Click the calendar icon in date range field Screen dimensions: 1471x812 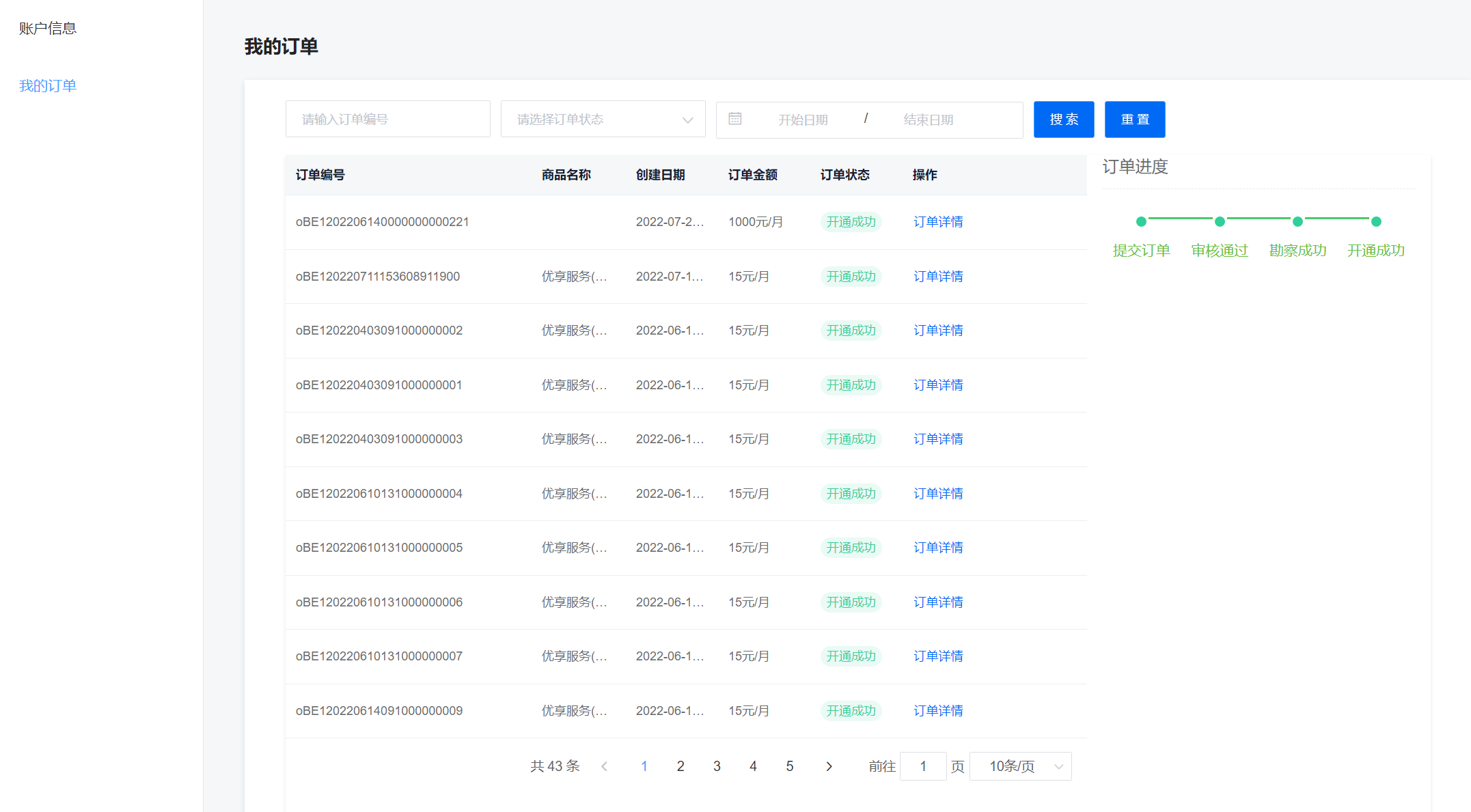(x=734, y=119)
